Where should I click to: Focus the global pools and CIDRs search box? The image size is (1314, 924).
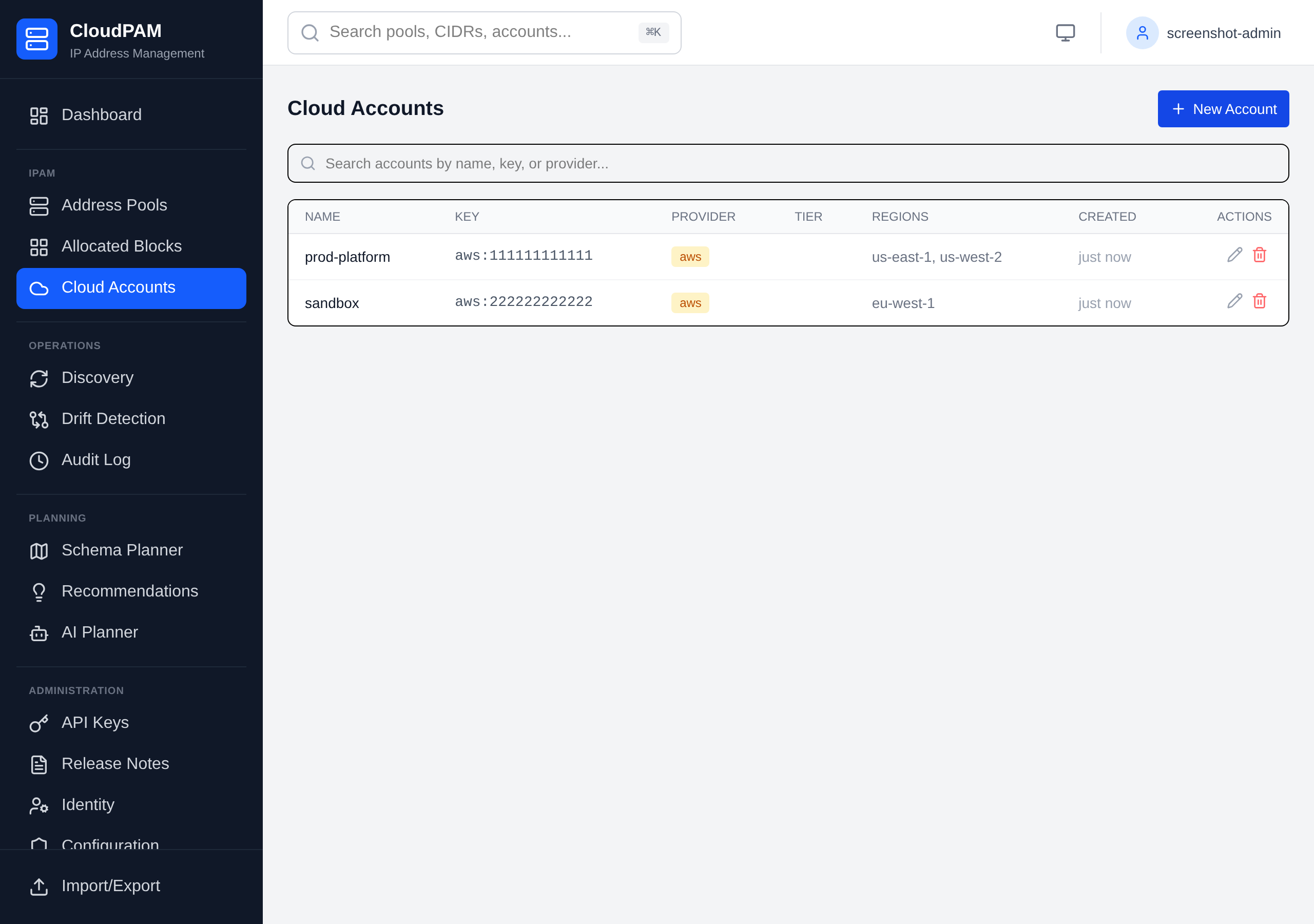point(484,33)
